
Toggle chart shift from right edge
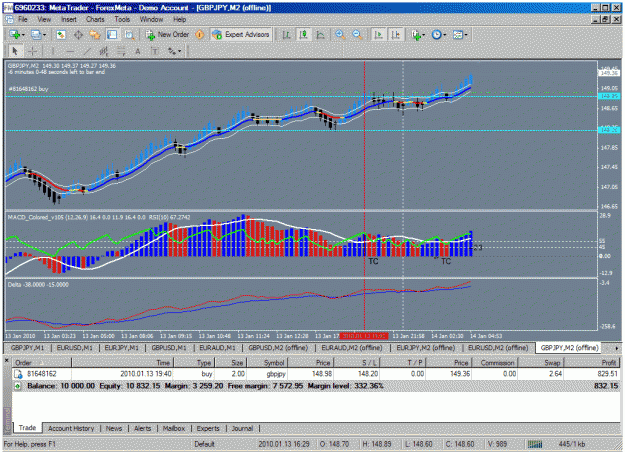(395, 35)
